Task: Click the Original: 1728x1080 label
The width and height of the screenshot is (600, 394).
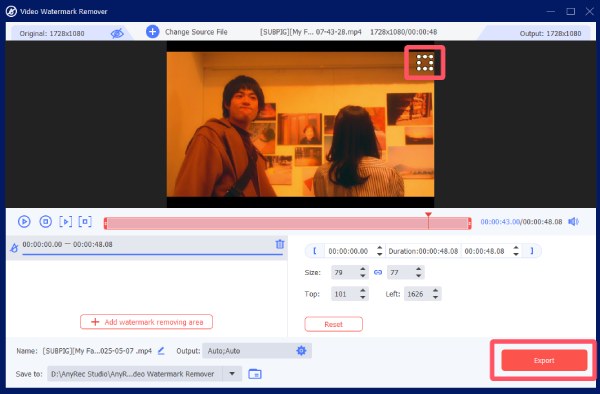Action: [x=52, y=34]
